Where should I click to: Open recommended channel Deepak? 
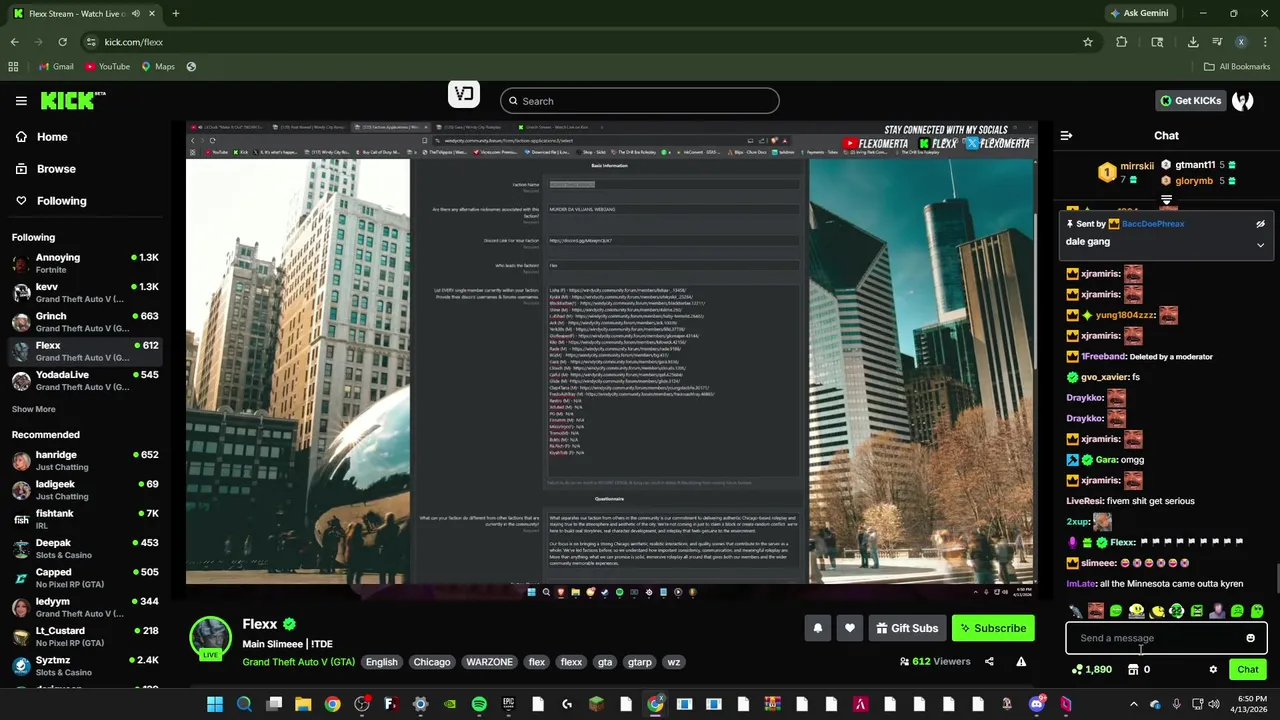pos(85,549)
